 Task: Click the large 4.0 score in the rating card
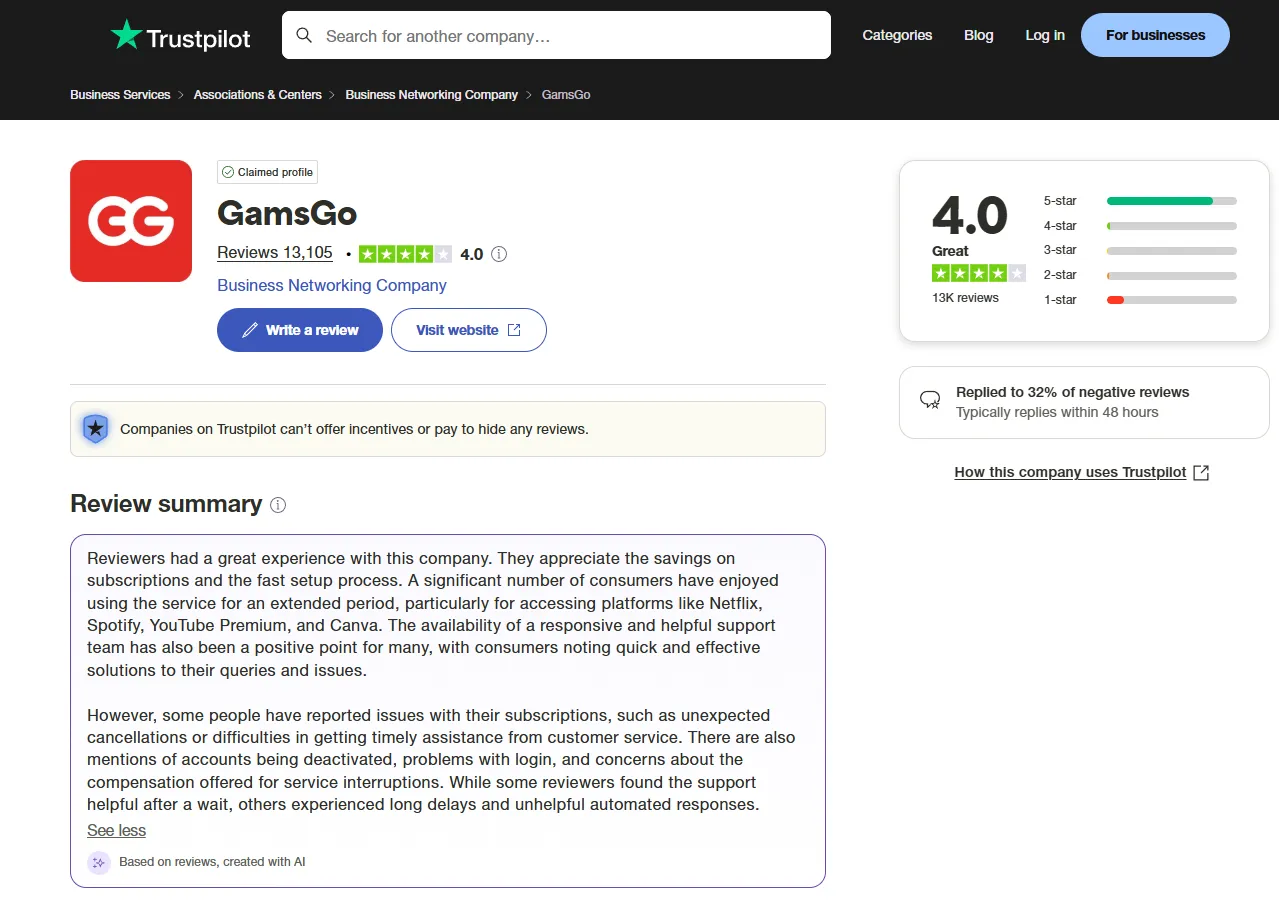tap(970, 216)
